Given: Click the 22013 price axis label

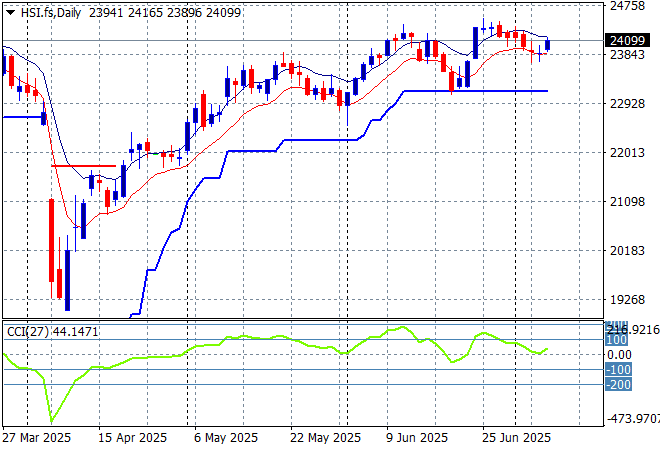Looking at the screenshot, I should [627, 152].
